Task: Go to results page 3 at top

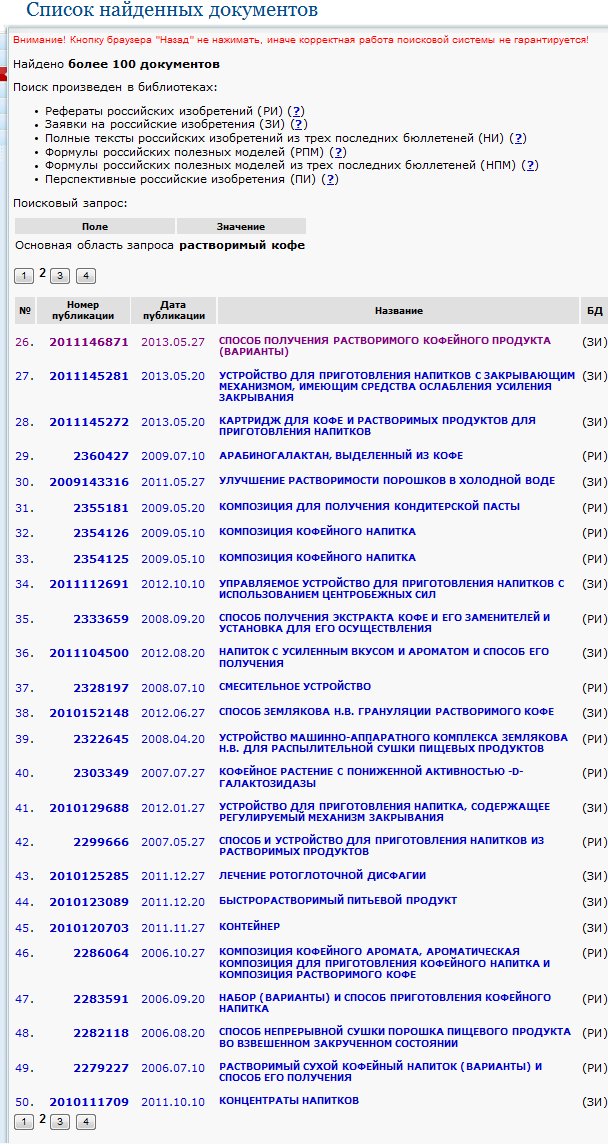Action: [x=61, y=276]
